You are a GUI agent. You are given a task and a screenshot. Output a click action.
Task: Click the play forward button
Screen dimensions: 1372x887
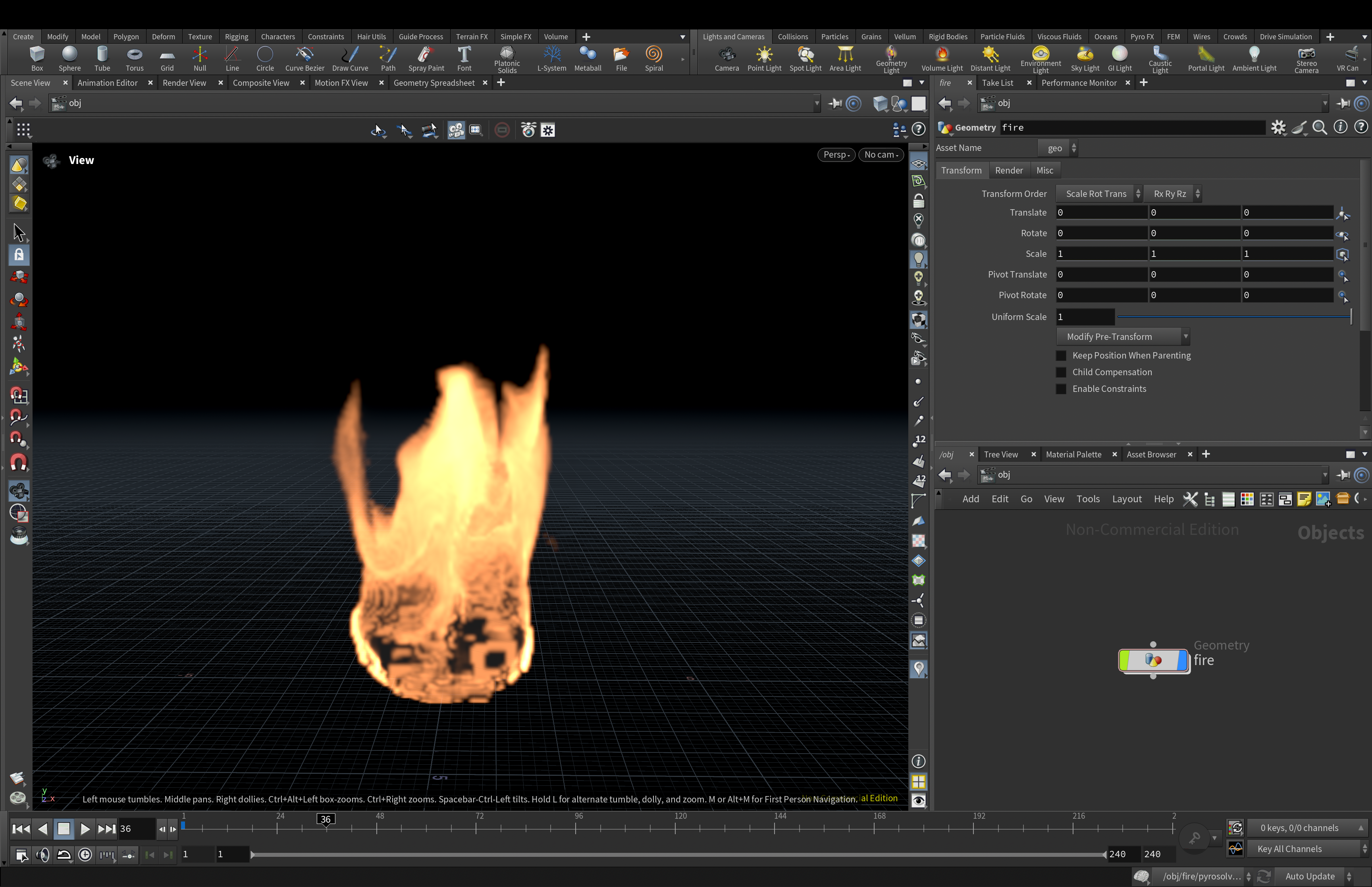[85, 829]
